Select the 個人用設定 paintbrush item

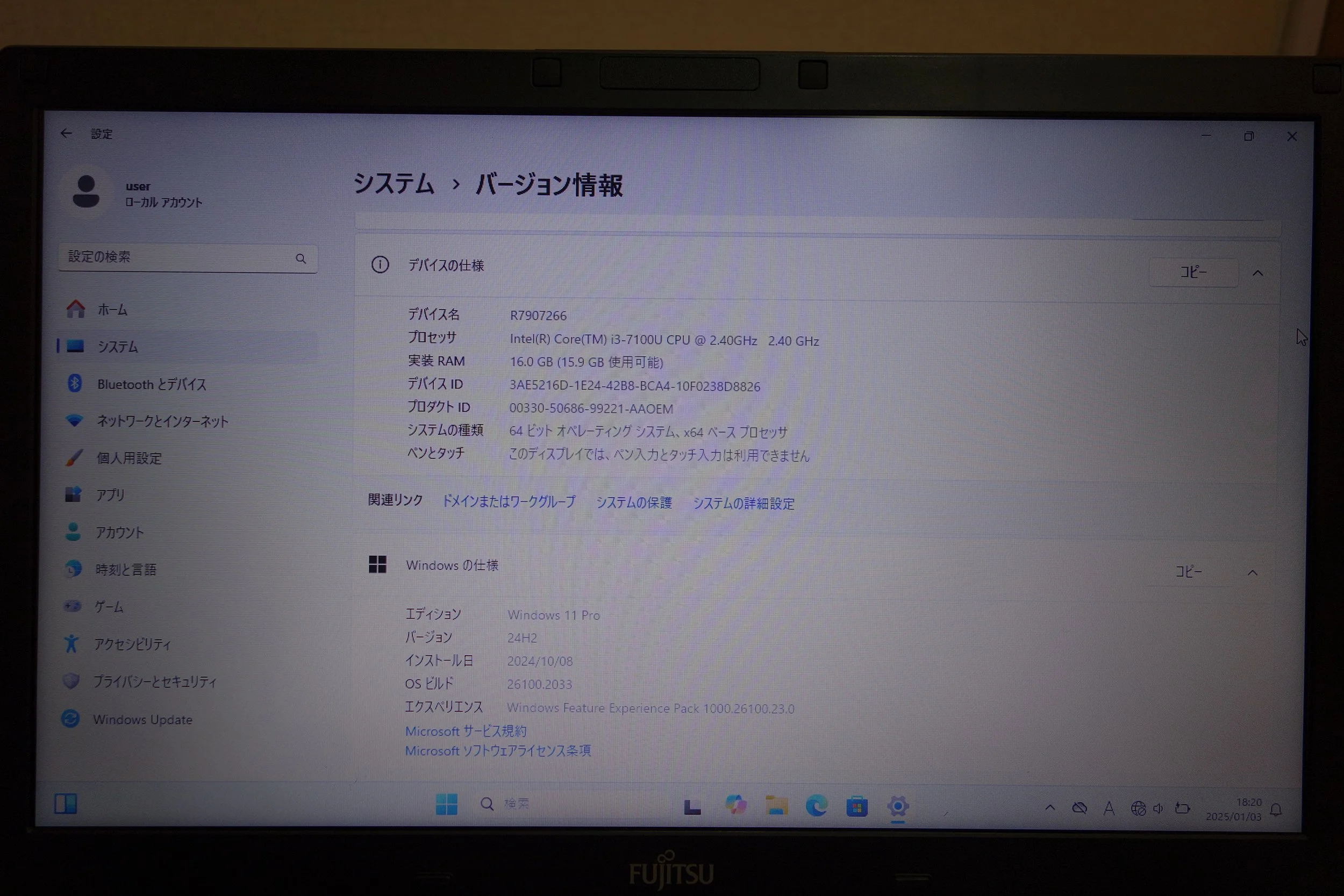point(129,458)
